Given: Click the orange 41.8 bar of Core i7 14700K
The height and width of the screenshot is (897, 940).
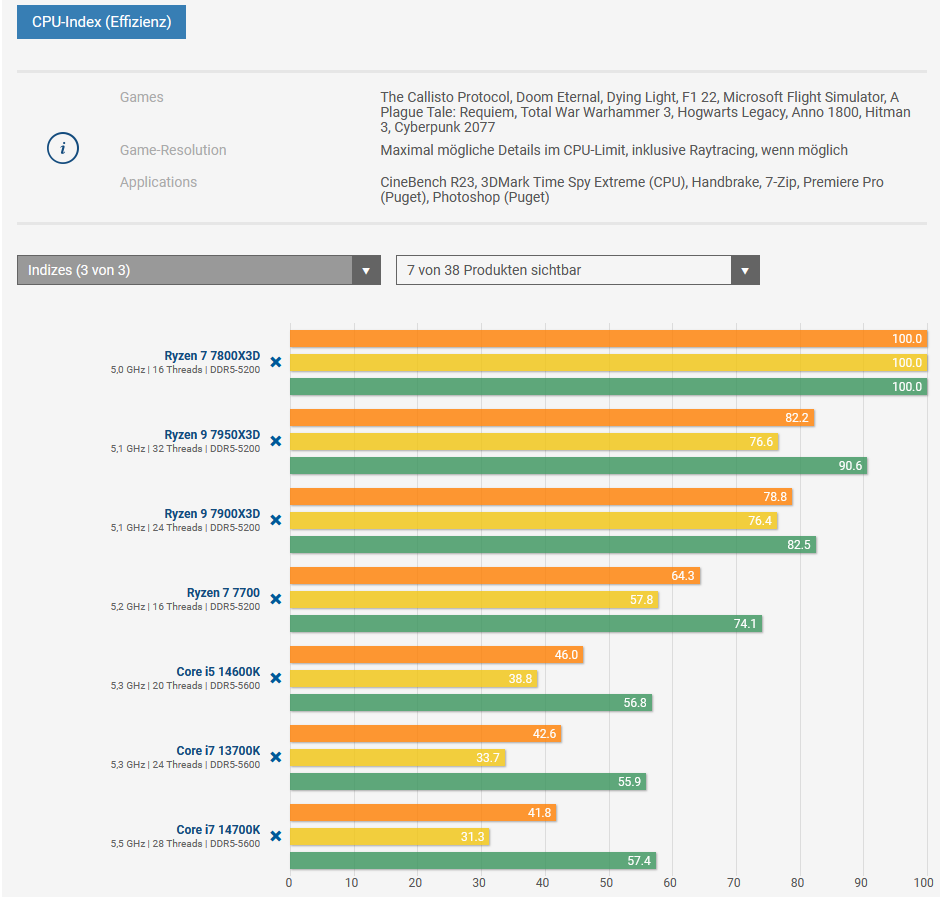Looking at the screenshot, I should click(x=423, y=813).
